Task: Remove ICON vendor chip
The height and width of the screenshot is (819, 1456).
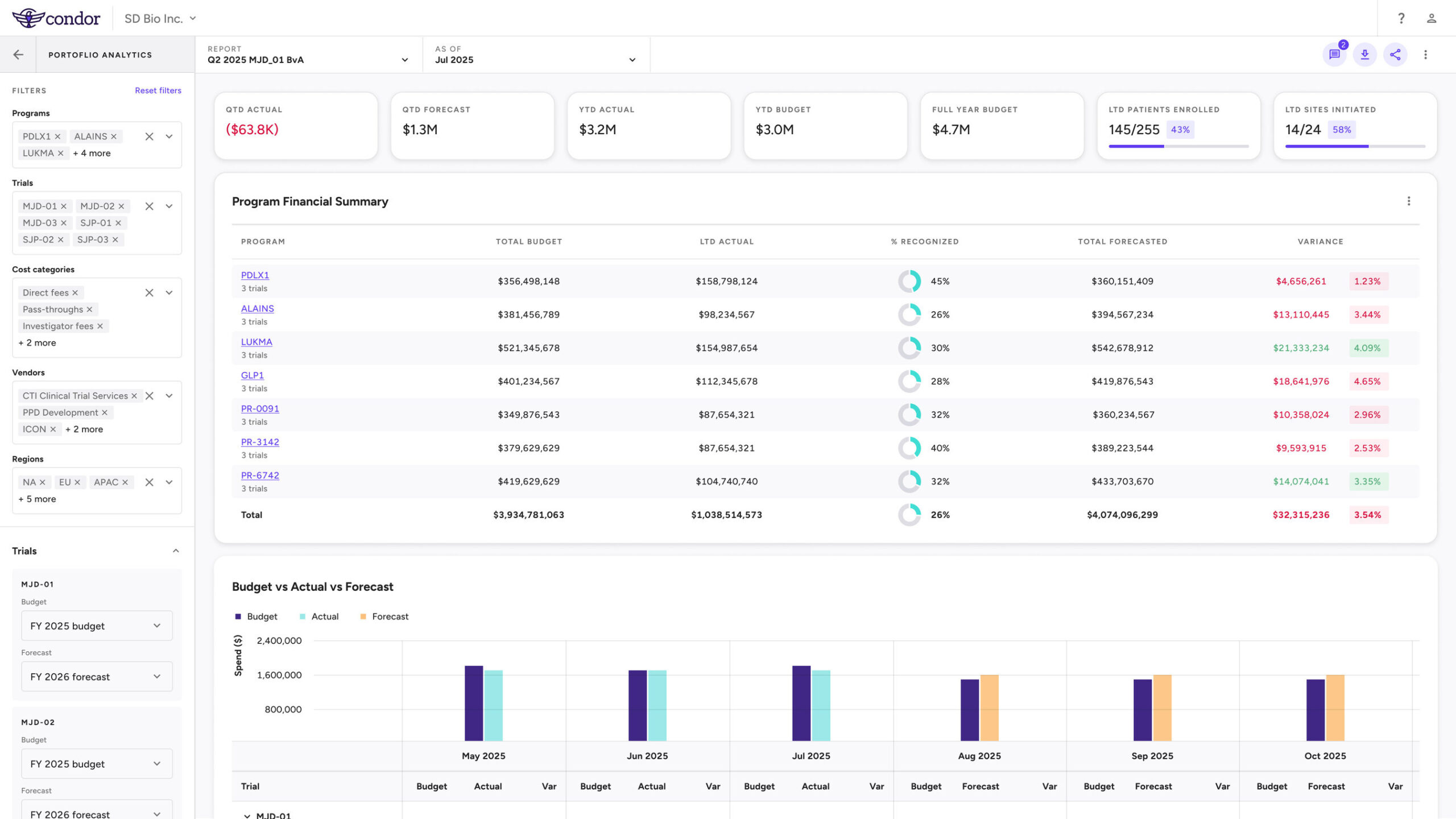Action: 53,429
